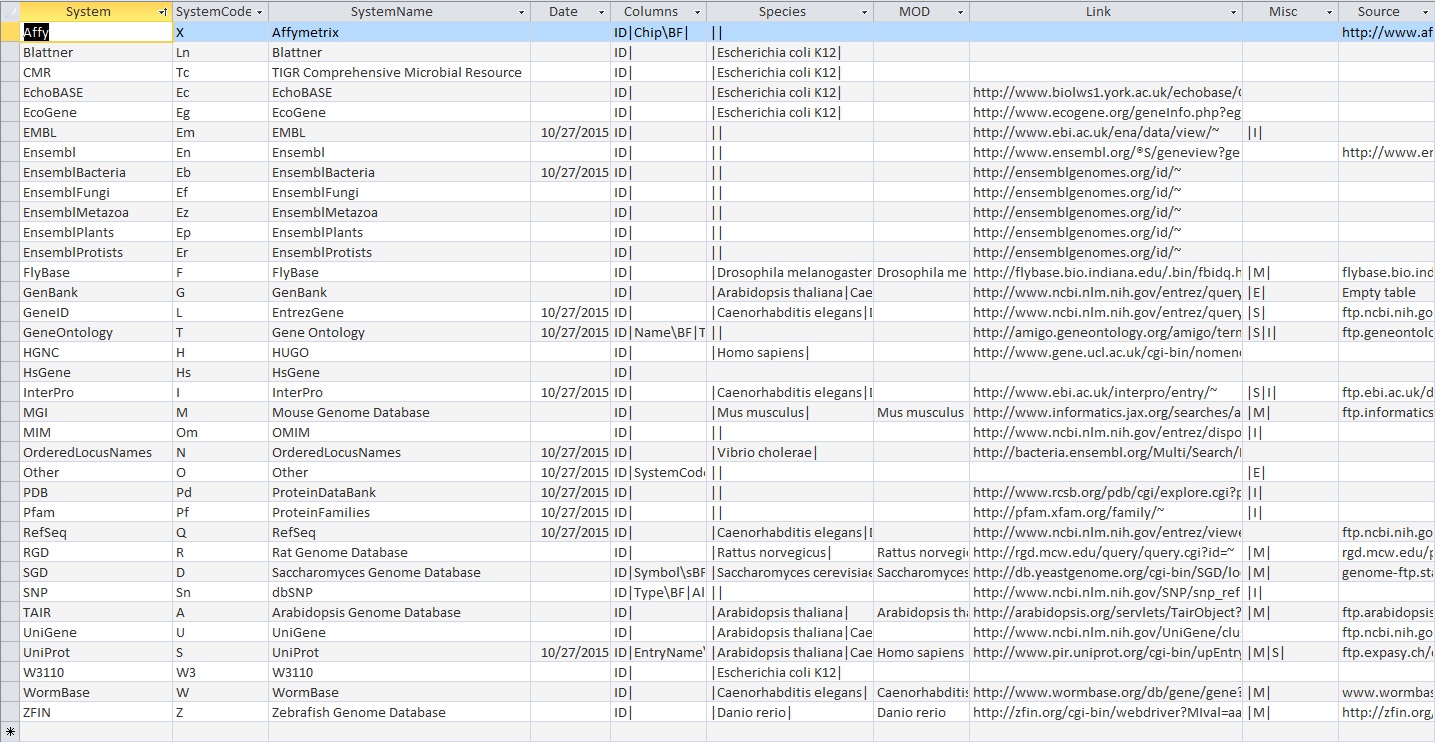
Task: Click the EnsemblBacteria system cell
Action: 96,172
